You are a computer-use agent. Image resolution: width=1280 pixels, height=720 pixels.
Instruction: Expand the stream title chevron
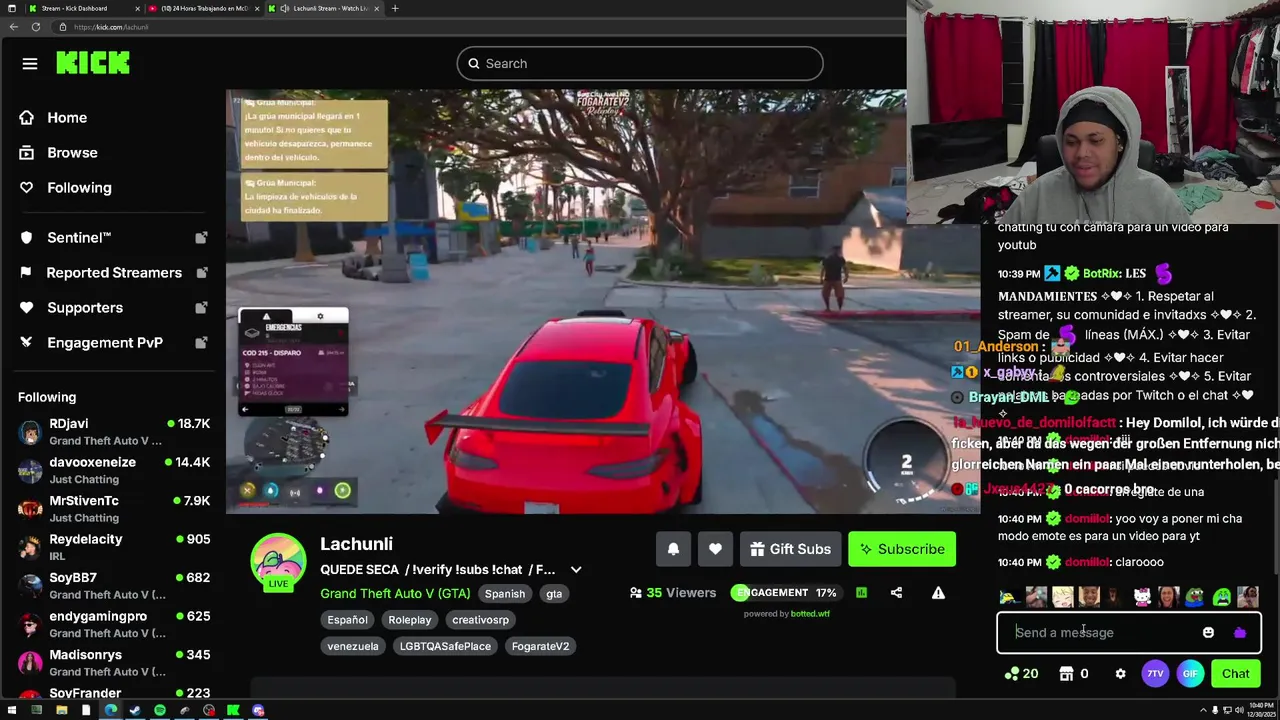pos(576,570)
